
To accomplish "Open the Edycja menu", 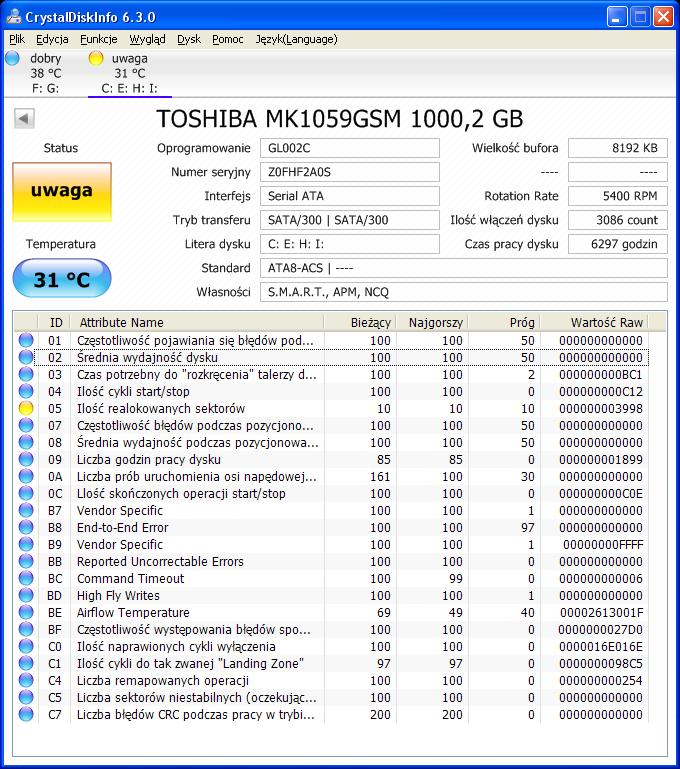I will [52, 39].
